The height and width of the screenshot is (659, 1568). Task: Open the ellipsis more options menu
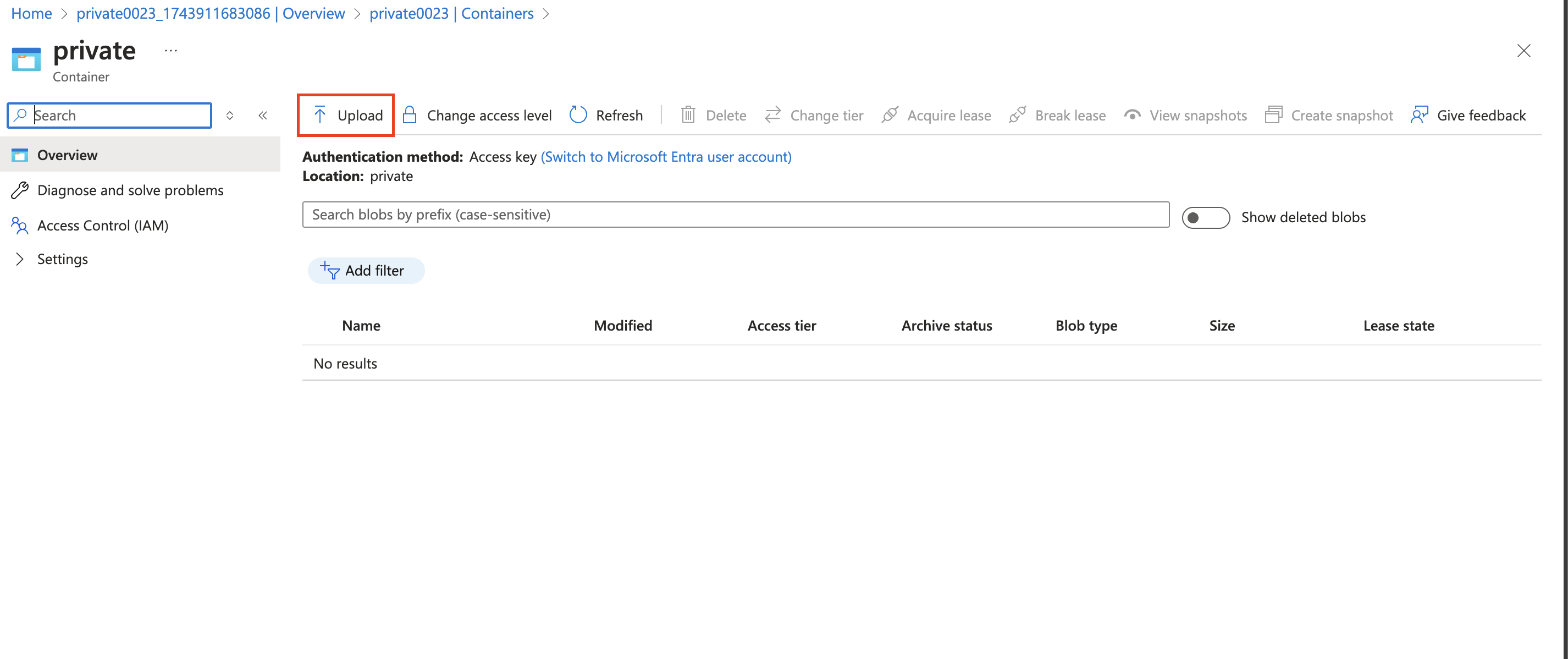coord(170,51)
